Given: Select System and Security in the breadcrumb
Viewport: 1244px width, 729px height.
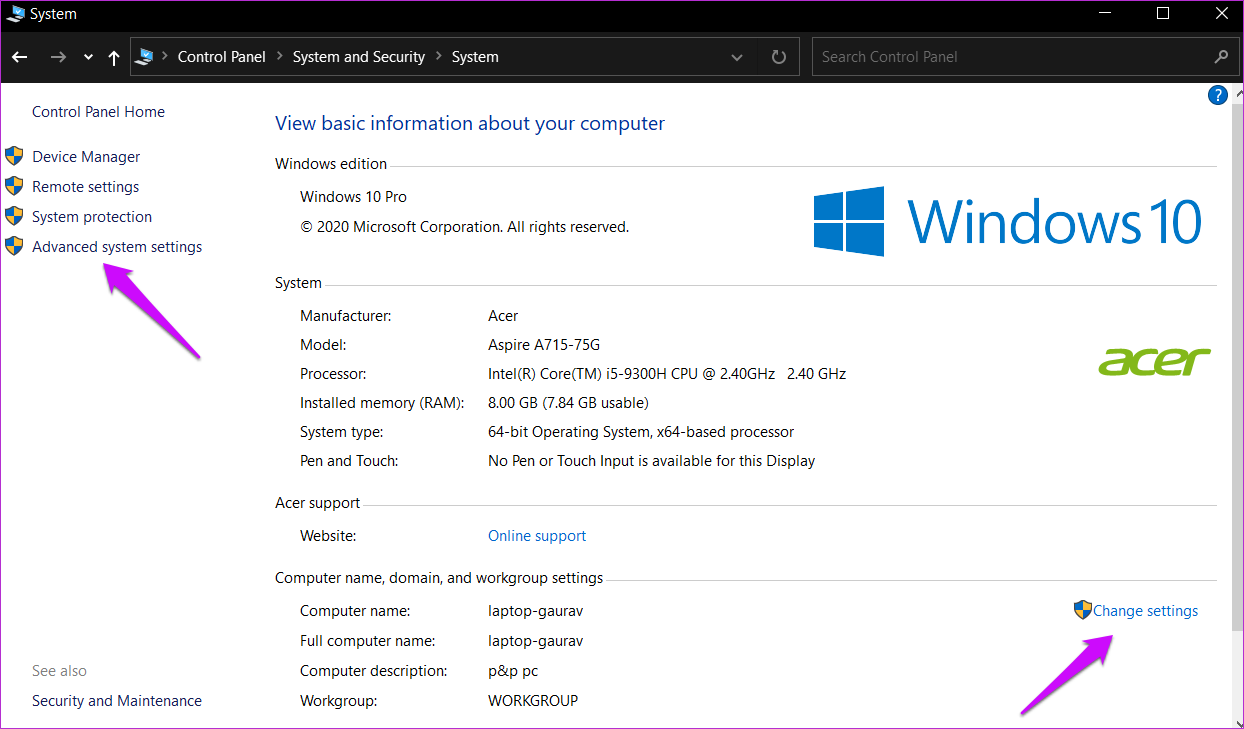Looking at the screenshot, I should pos(358,57).
